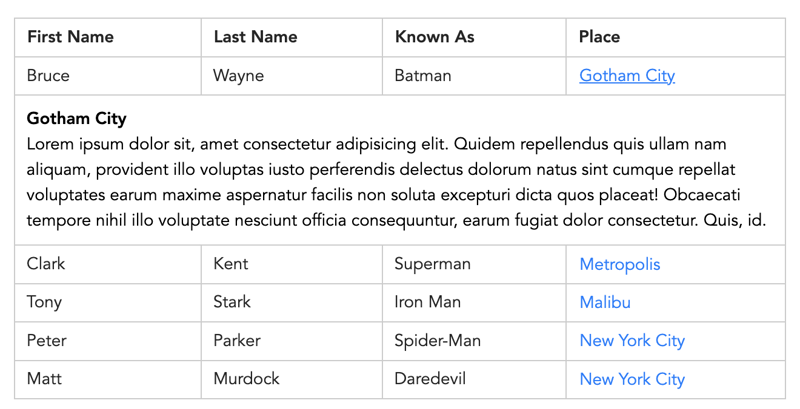The image size is (800, 409).
Task: Select the Daredevil cell
Action: (474, 379)
